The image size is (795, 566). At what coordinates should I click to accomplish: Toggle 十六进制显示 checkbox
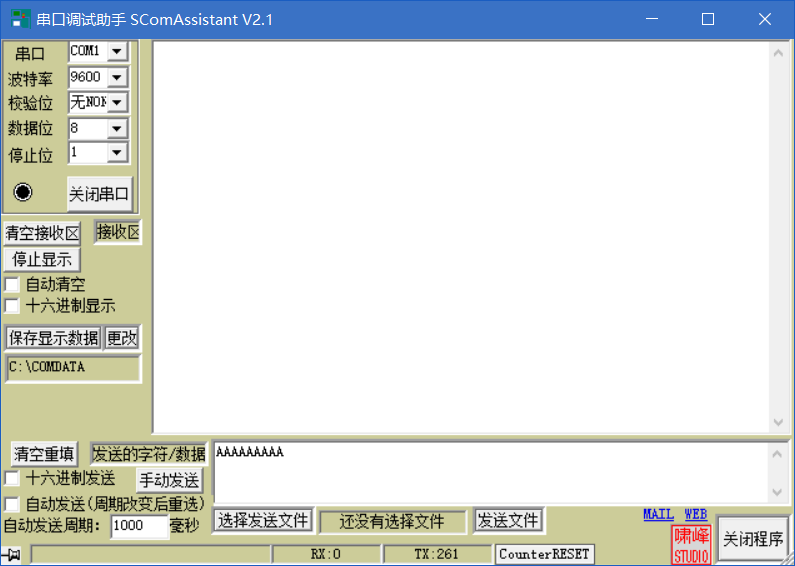click(x=11, y=306)
